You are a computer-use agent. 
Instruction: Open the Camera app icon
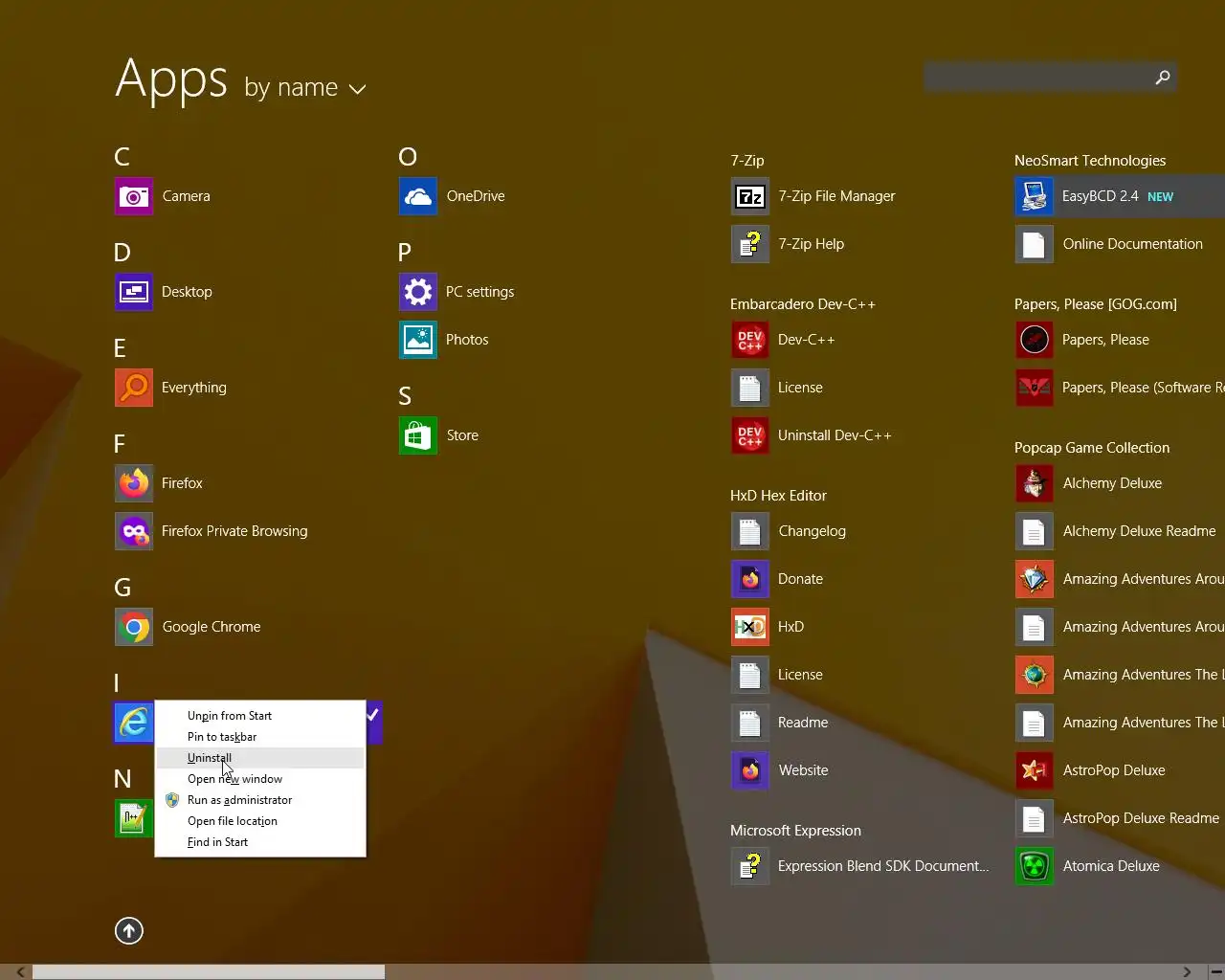(134, 196)
